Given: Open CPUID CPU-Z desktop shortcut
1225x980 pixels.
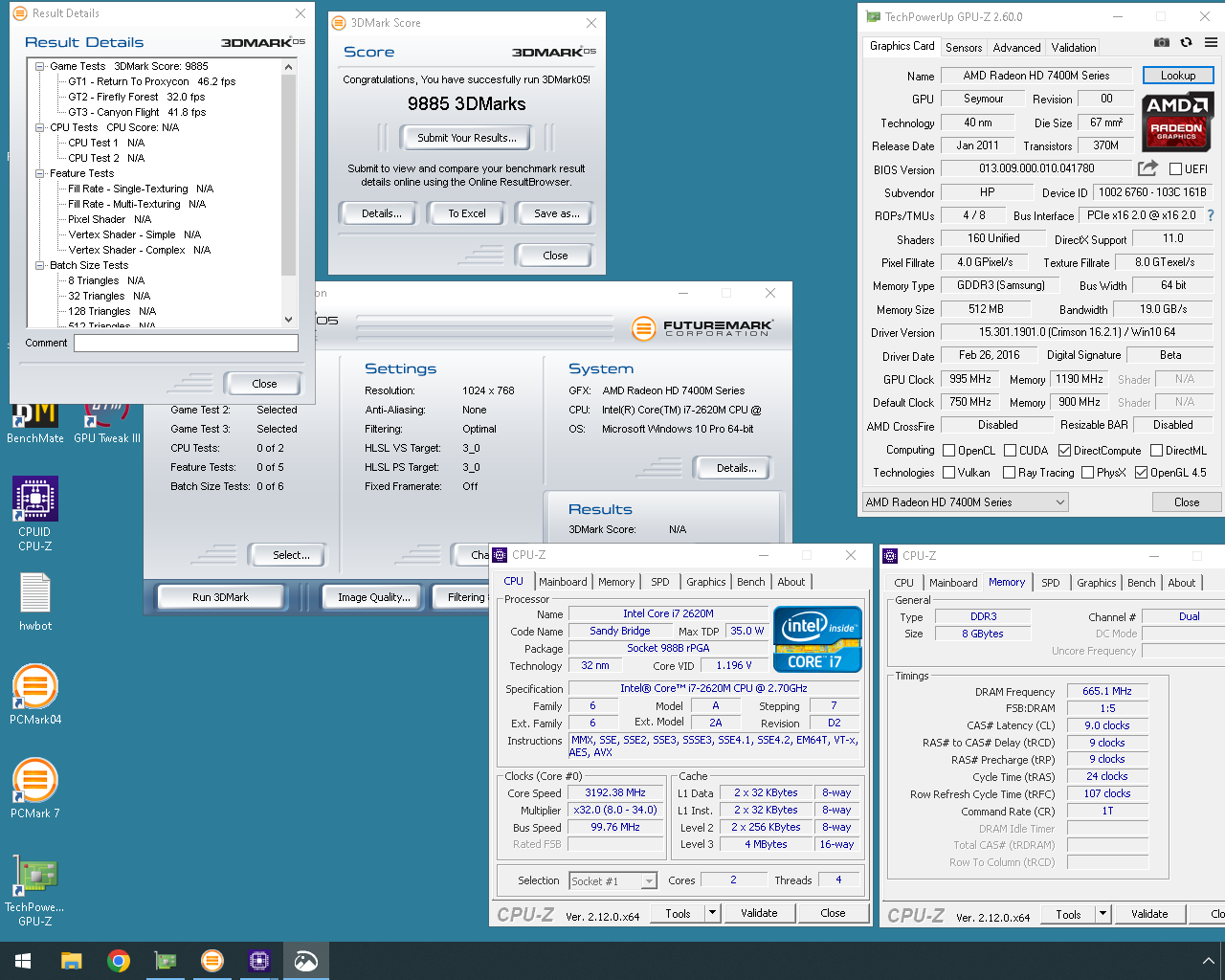Looking at the screenshot, I should point(35,514).
